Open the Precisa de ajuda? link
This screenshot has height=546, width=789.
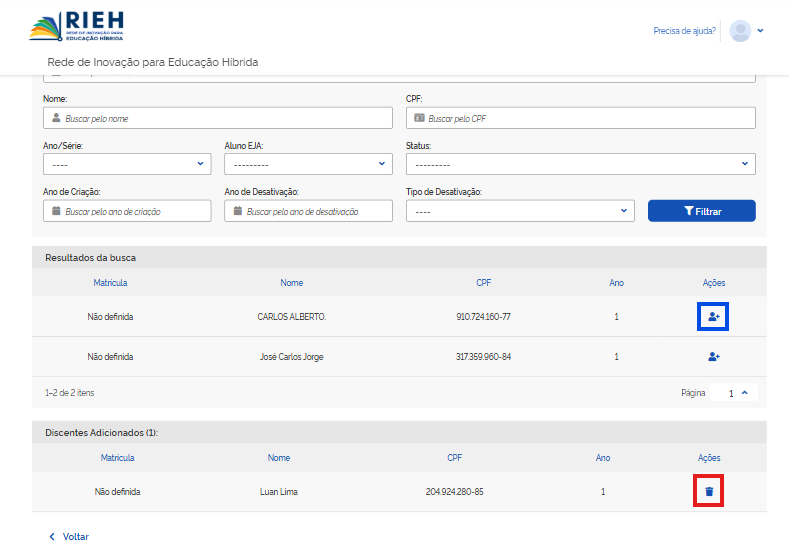(x=684, y=31)
